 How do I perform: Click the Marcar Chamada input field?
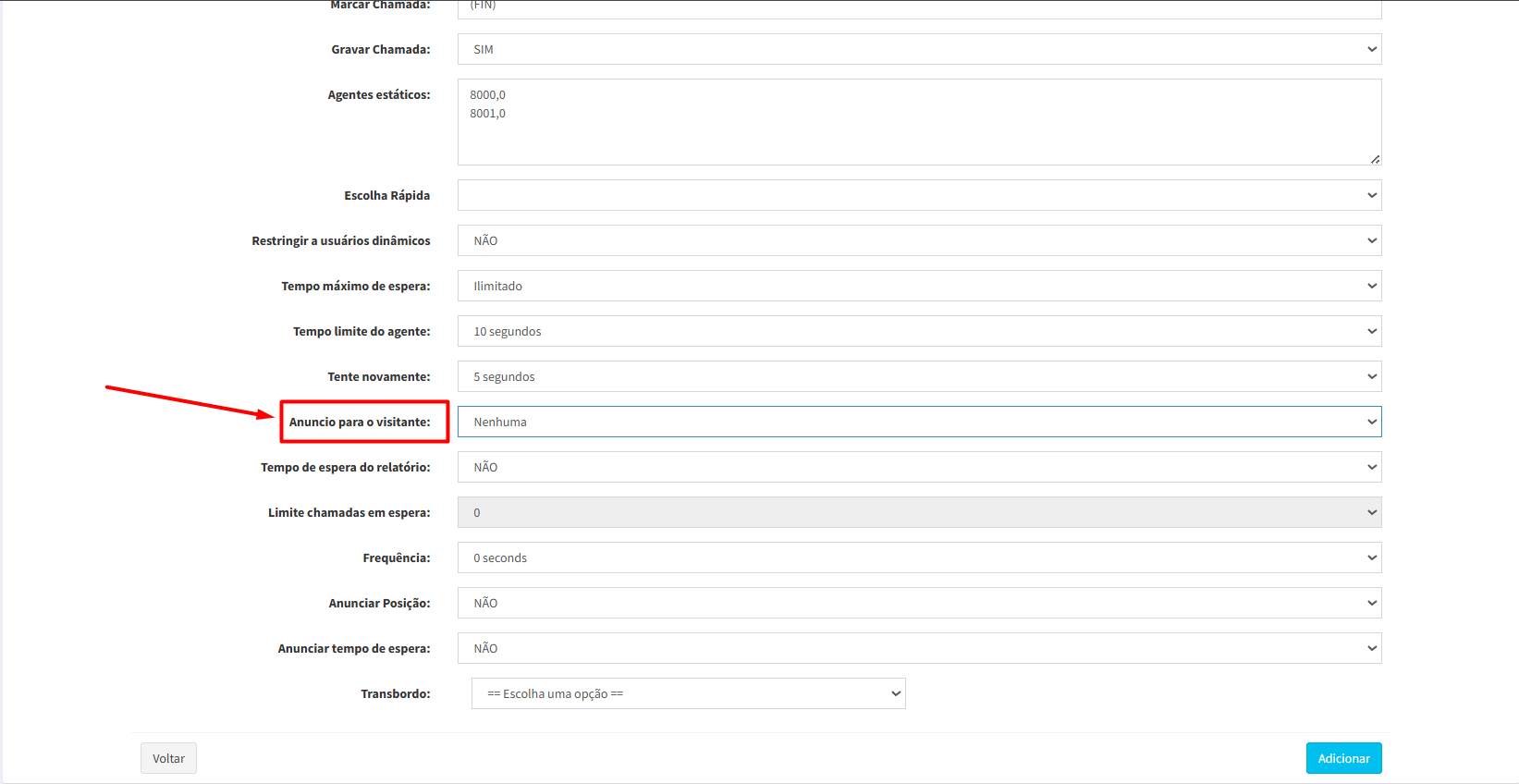click(919, 8)
